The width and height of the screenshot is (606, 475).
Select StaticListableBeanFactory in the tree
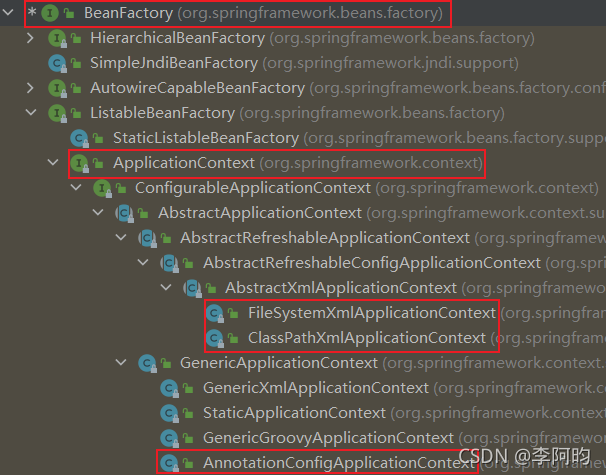click(x=206, y=138)
